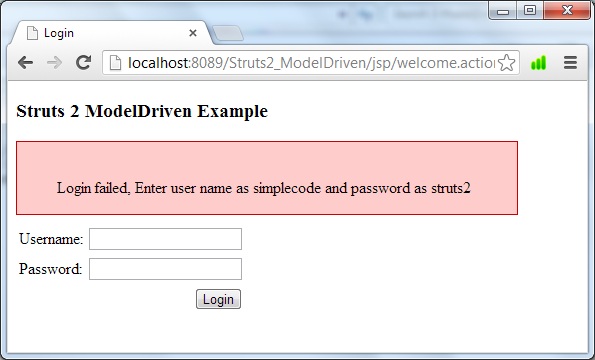
Task: Open the Chrome hamburger menu
Action: click(x=570, y=63)
